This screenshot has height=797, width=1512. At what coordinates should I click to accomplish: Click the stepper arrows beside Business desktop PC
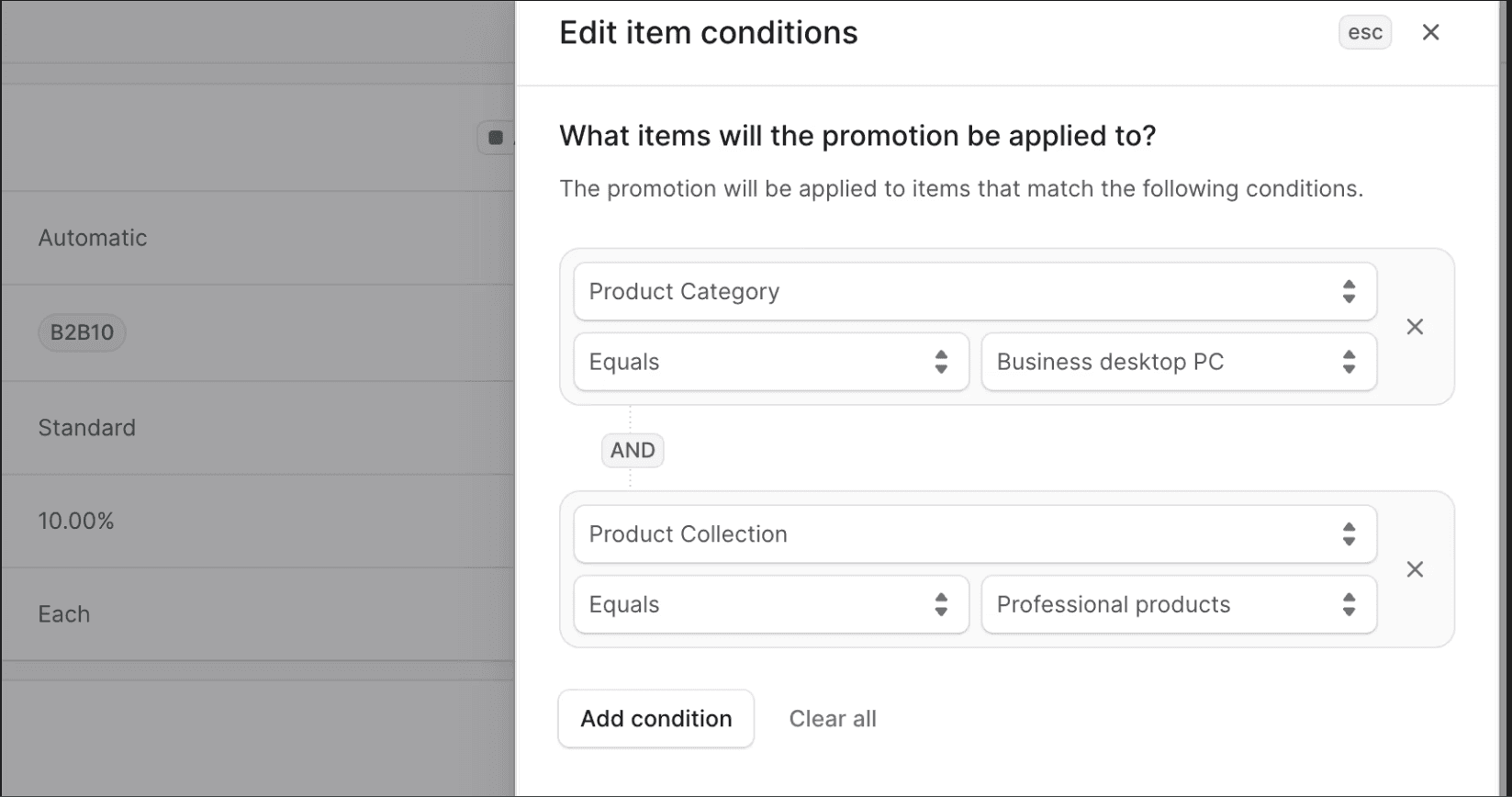coord(1349,362)
